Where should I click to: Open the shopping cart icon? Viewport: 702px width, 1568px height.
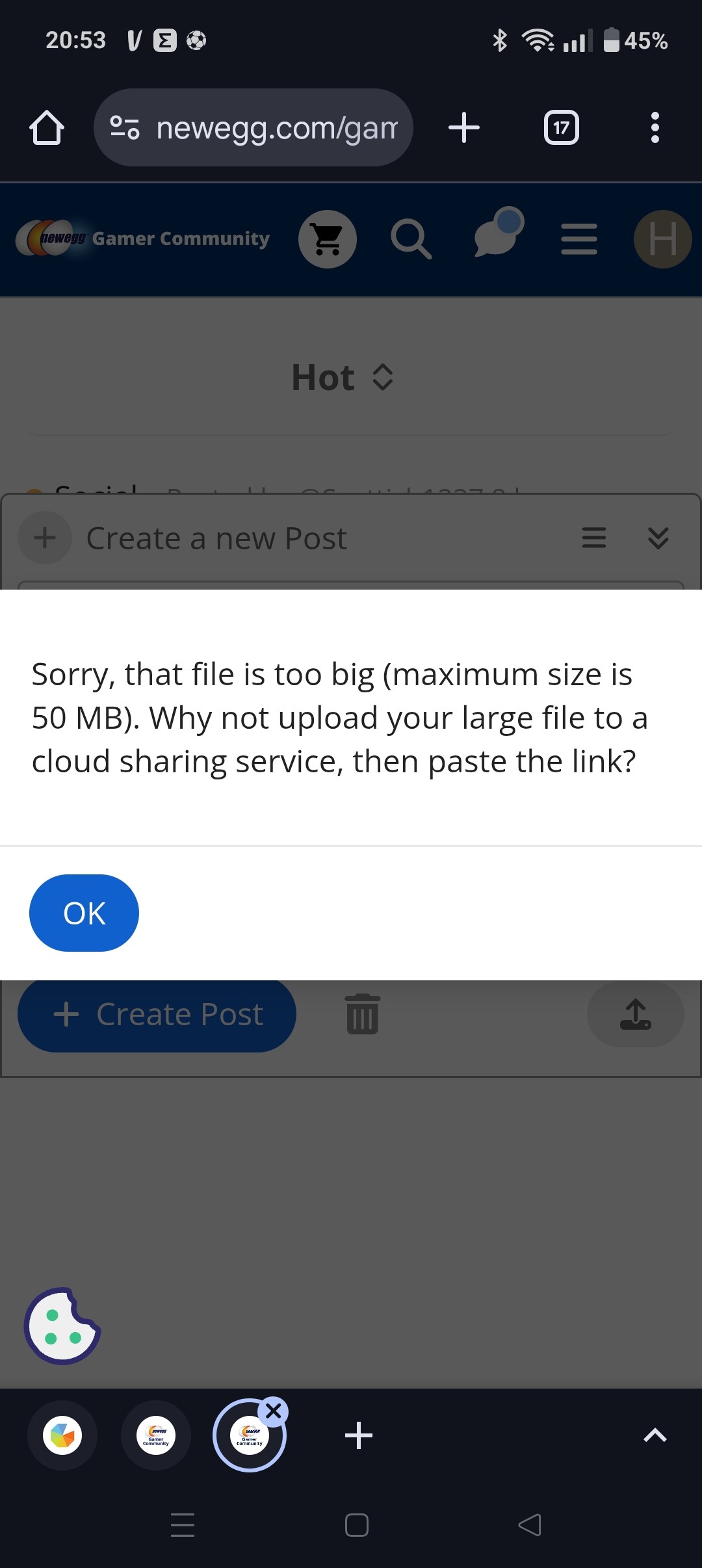[x=328, y=239]
